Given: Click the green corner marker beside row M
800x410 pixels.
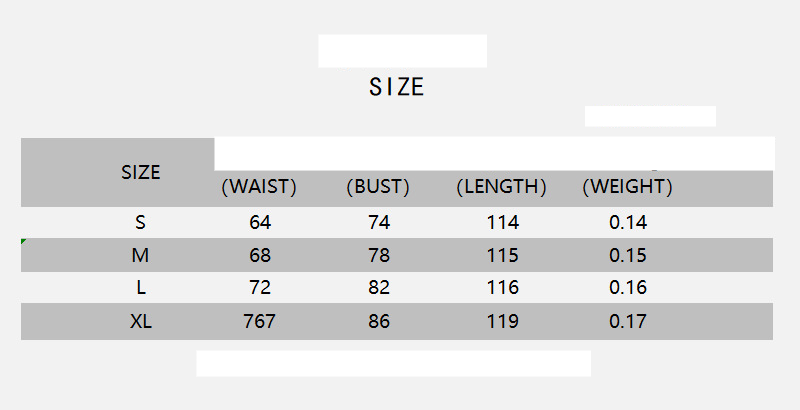Looking at the screenshot, I should point(24,242).
